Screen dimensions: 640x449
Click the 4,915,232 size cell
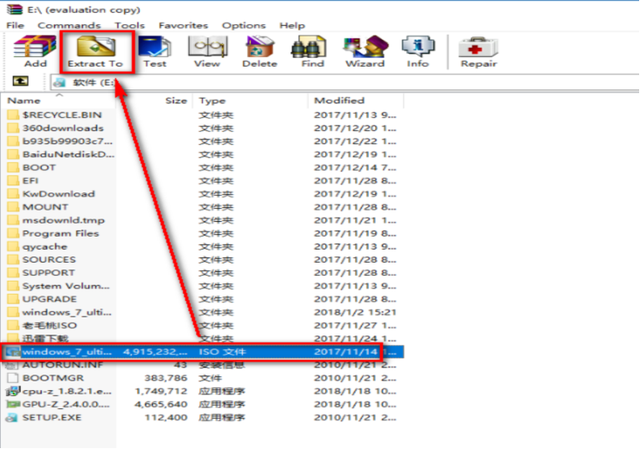[x=155, y=351]
